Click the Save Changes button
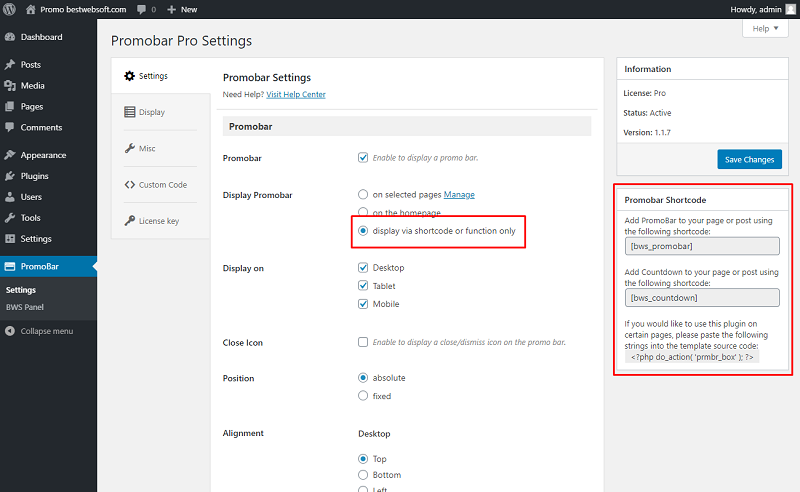 coord(749,159)
